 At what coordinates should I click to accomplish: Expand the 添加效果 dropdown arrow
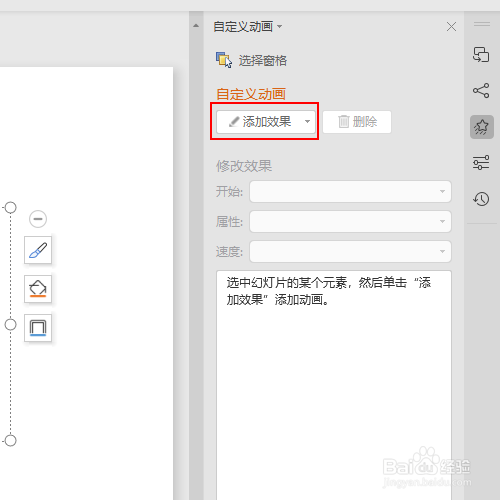point(307,122)
